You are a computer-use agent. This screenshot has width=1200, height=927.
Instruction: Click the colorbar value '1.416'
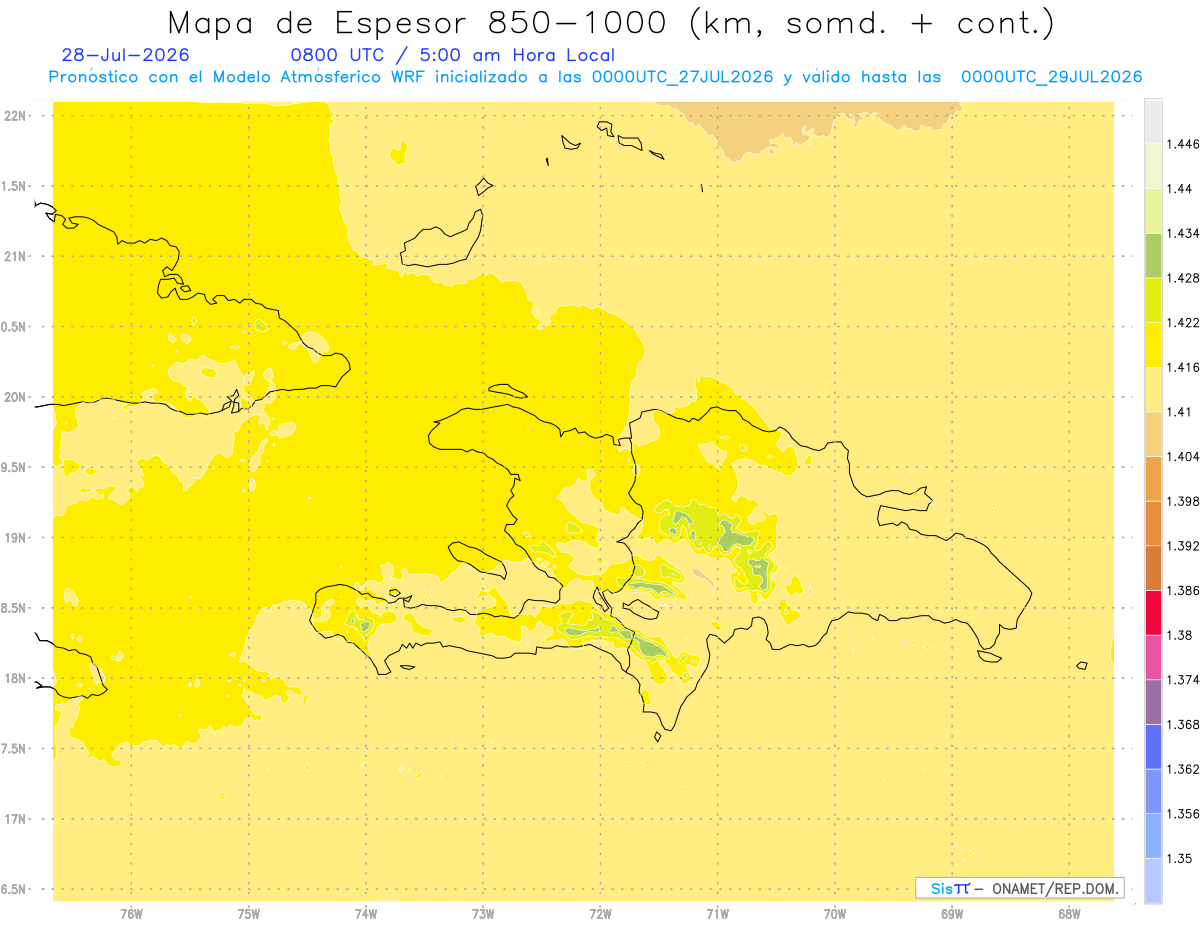[1183, 367]
